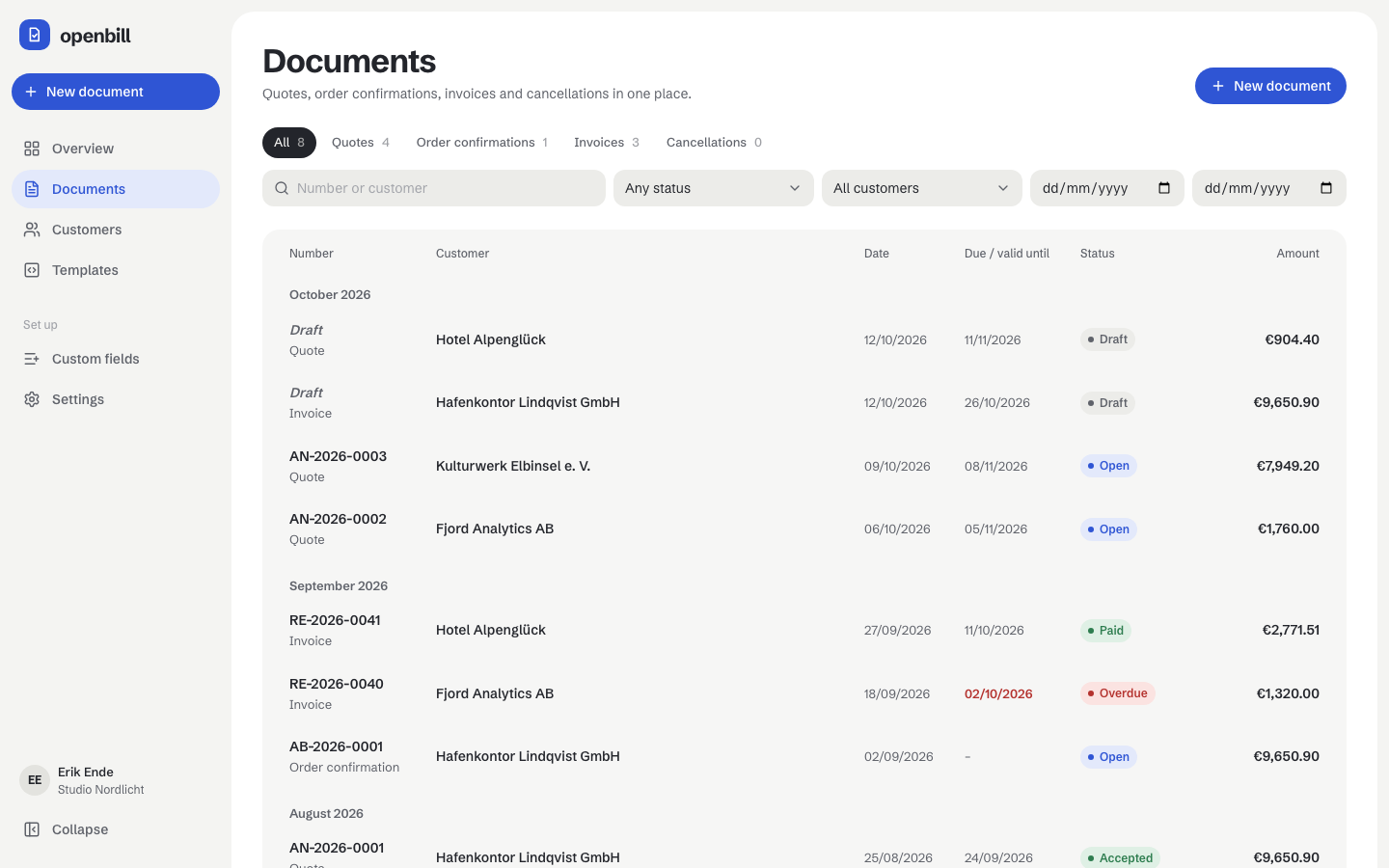Go to Overview in the sidebar
The height and width of the screenshot is (868, 1389).
point(116,149)
